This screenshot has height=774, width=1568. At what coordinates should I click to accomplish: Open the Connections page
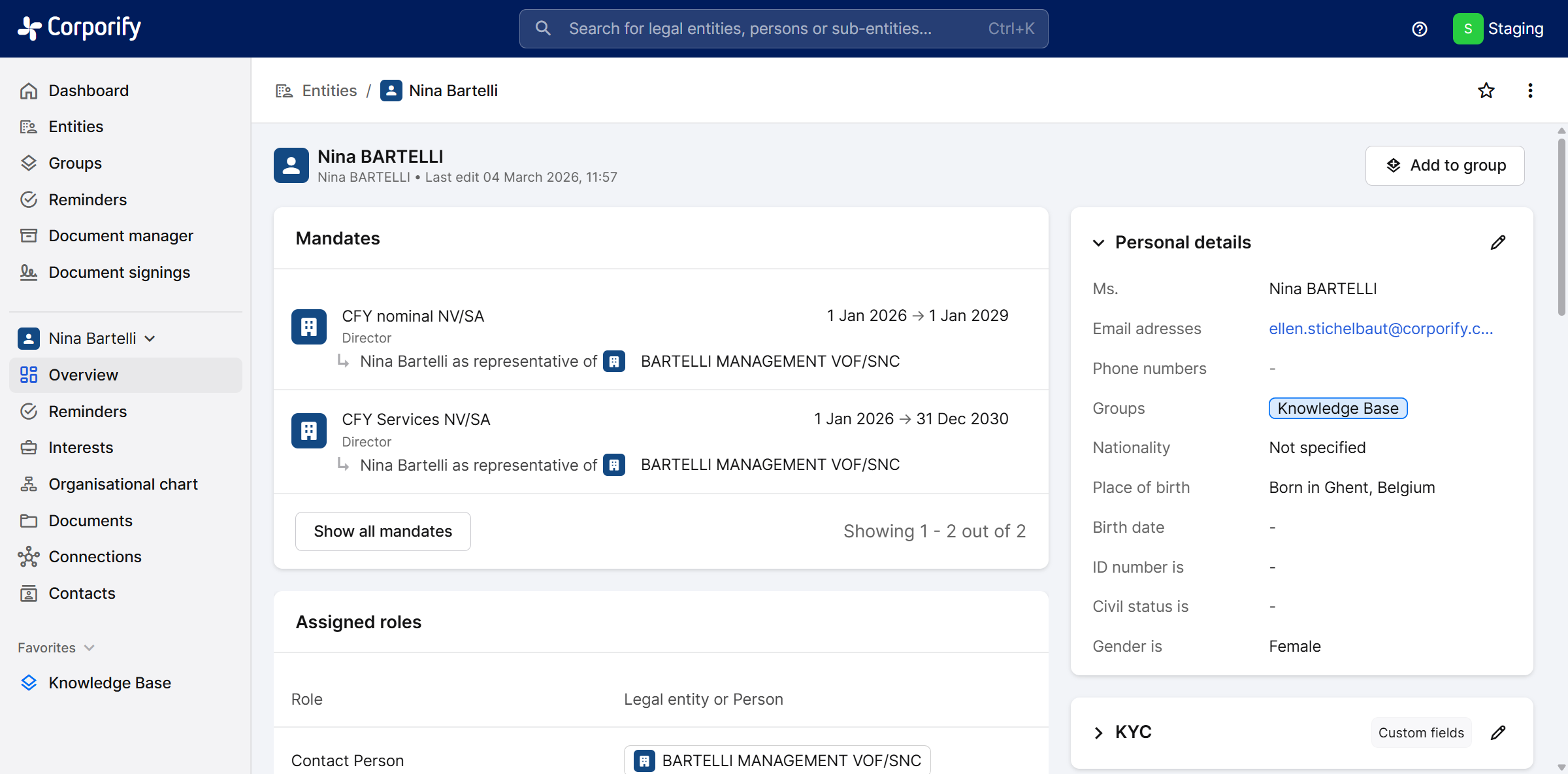[x=95, y=557]
